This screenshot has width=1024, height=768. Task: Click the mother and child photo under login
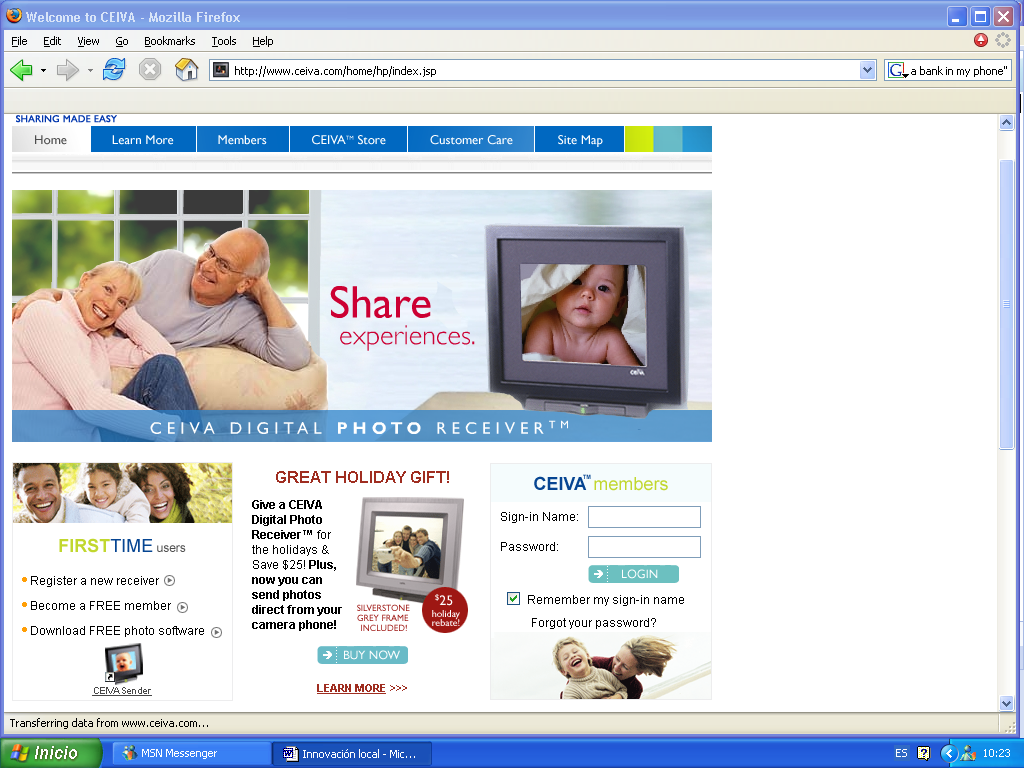pos(601,665)
